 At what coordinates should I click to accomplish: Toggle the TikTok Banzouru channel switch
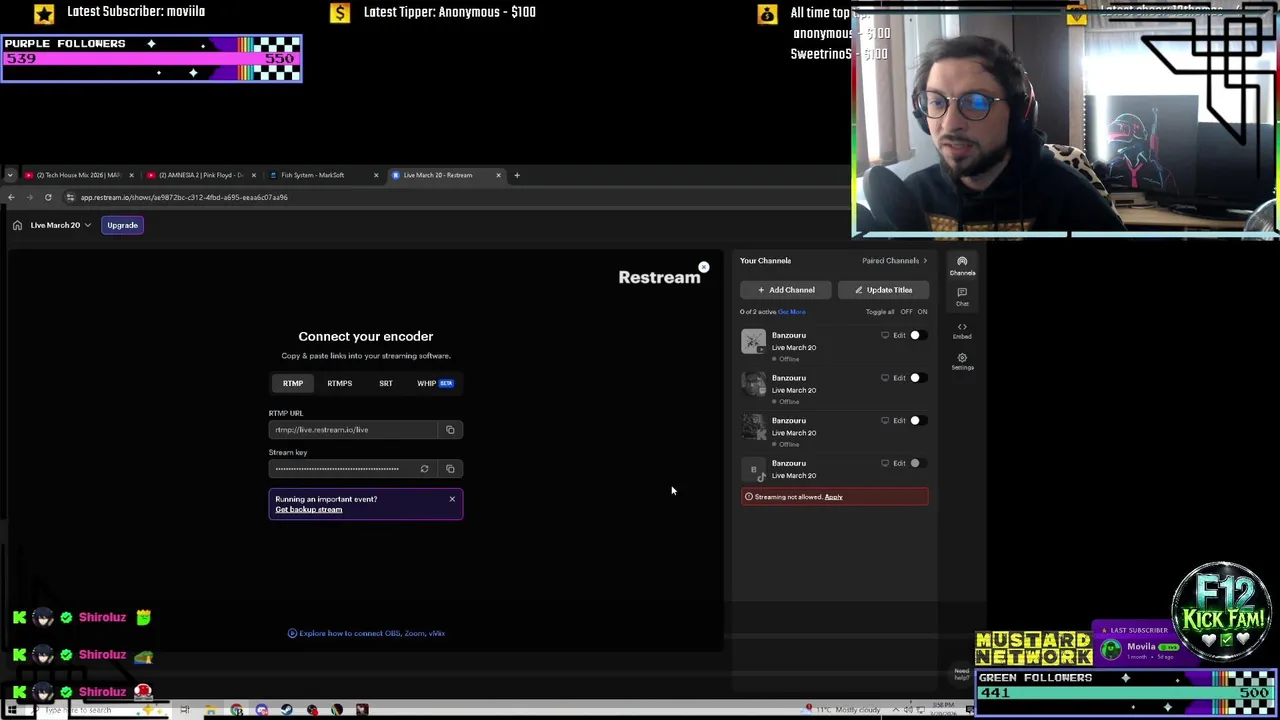pyautogui.click(x=917, y=463)
